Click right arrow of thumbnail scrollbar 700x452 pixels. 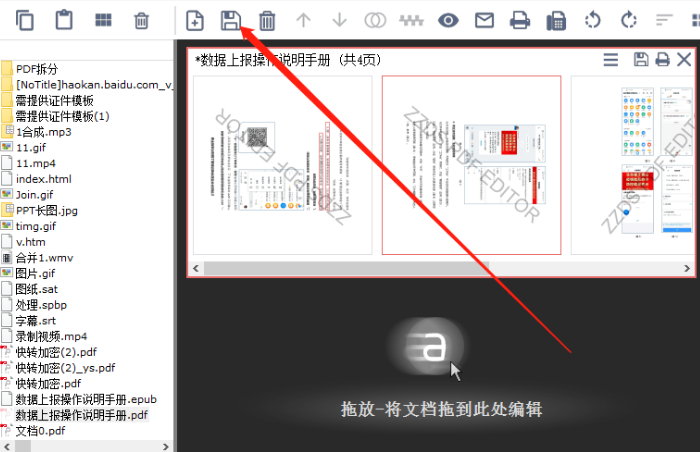[x=687, y=268]
